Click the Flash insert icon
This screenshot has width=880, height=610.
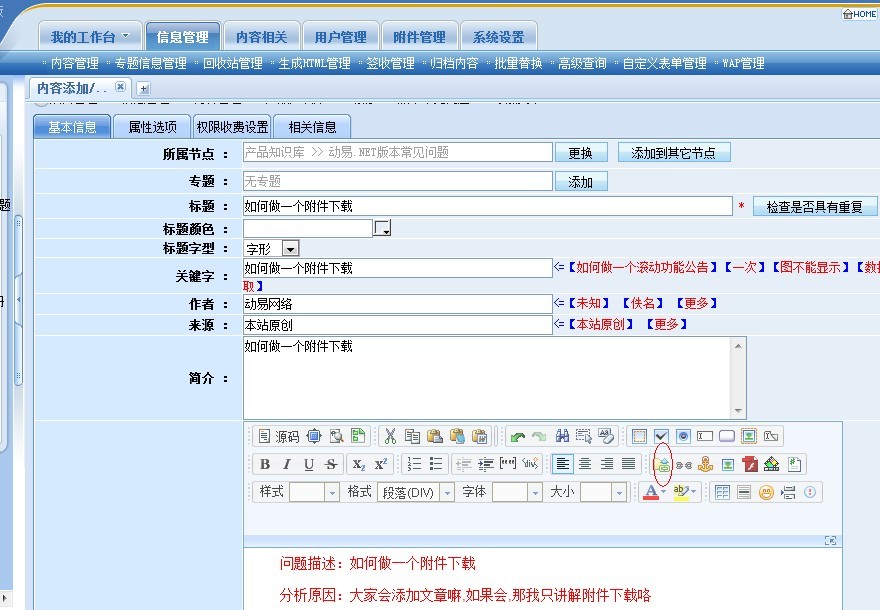pyautogui.click(x=749, y=464)
